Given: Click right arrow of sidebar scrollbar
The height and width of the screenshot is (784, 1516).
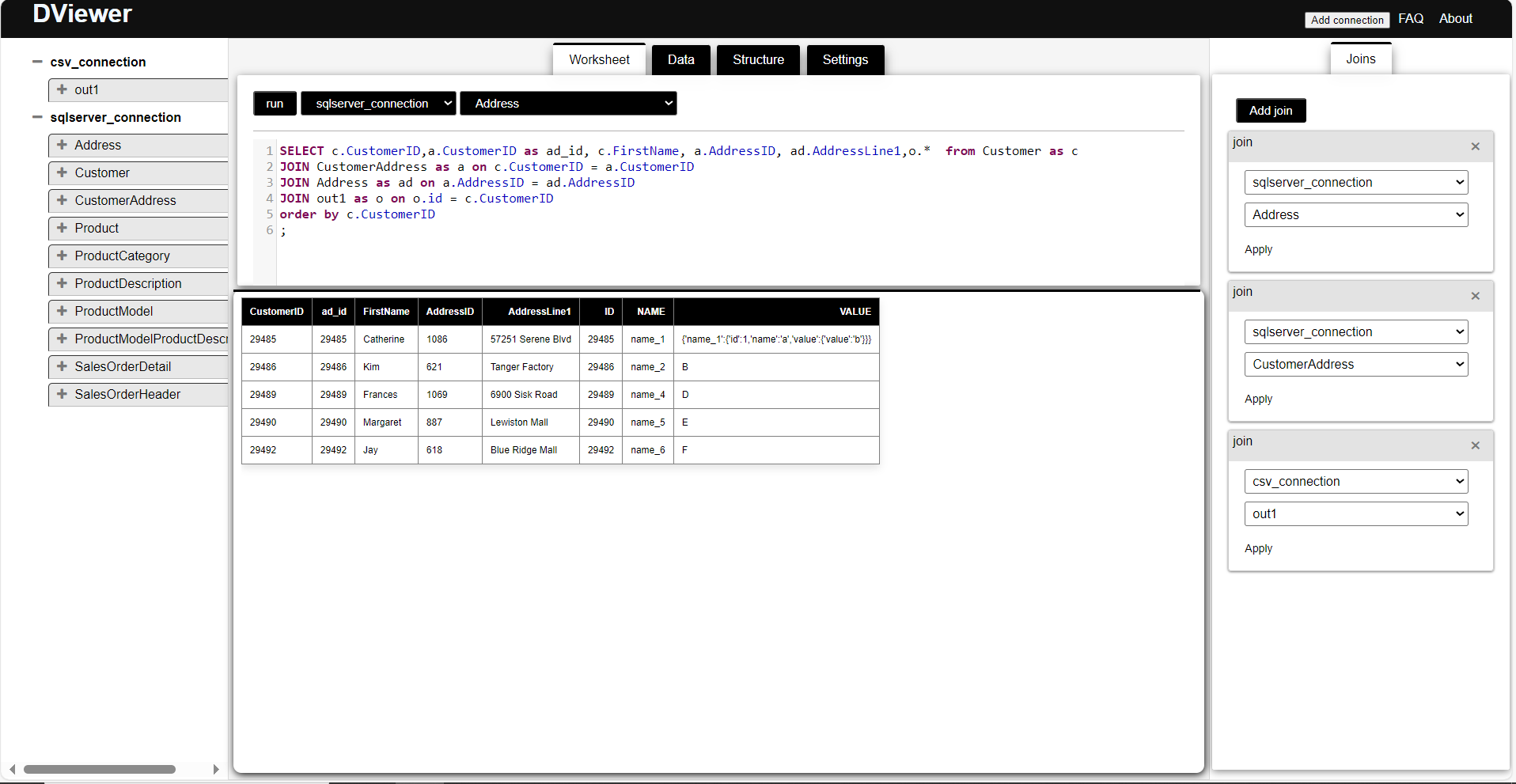Looking at the screenshot, I should tap(216, 769).
